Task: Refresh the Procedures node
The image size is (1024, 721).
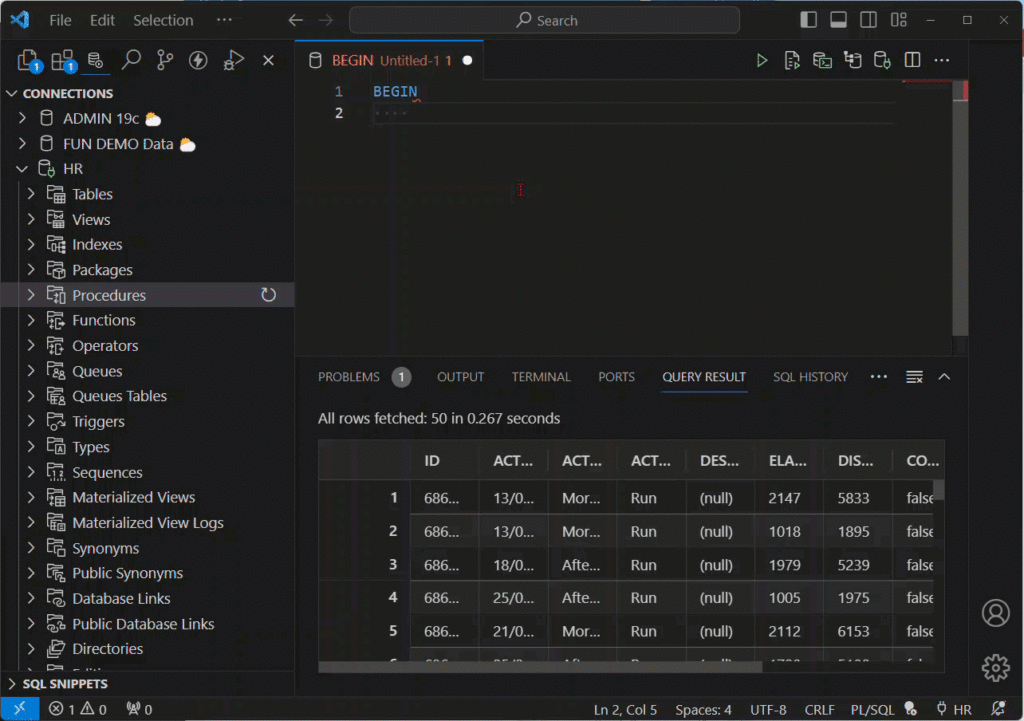Action: (268, 295)
